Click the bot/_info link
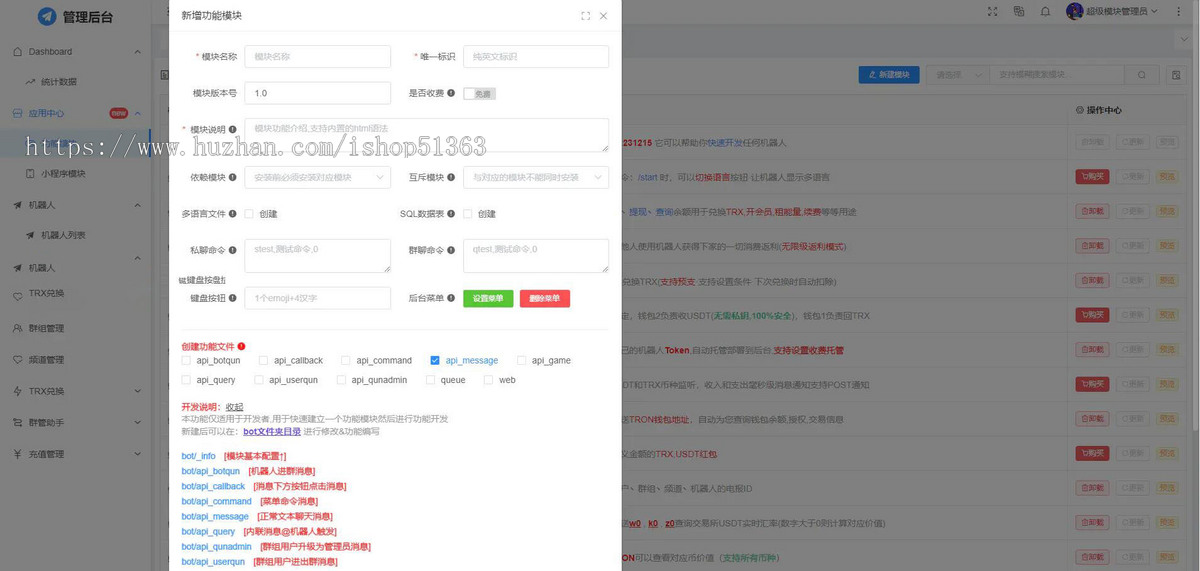The width and height of the screenshot is (1200, 571). click(198, 456)
